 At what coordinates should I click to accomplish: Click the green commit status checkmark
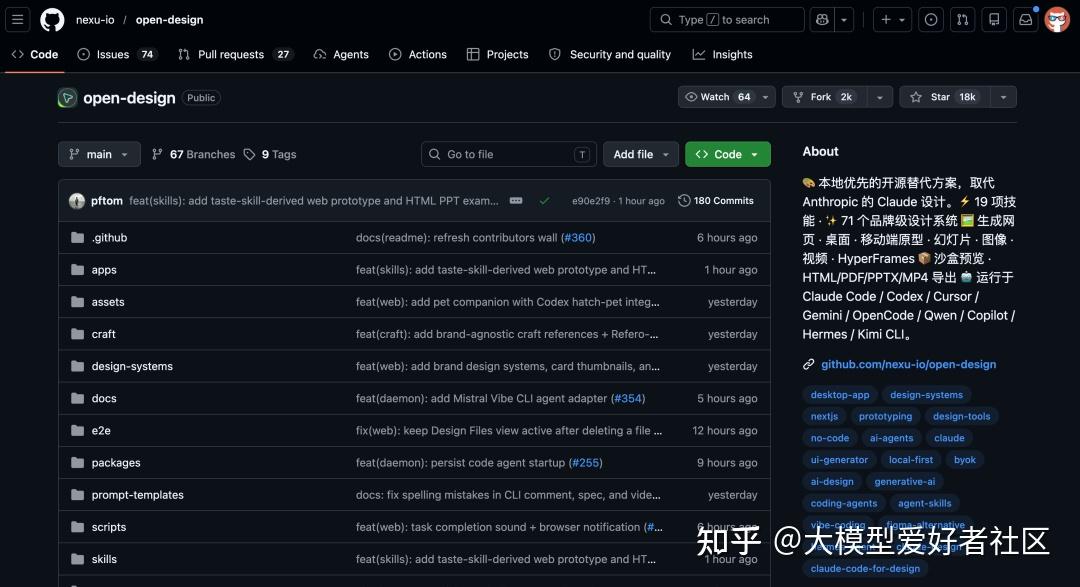pos(544,200)
